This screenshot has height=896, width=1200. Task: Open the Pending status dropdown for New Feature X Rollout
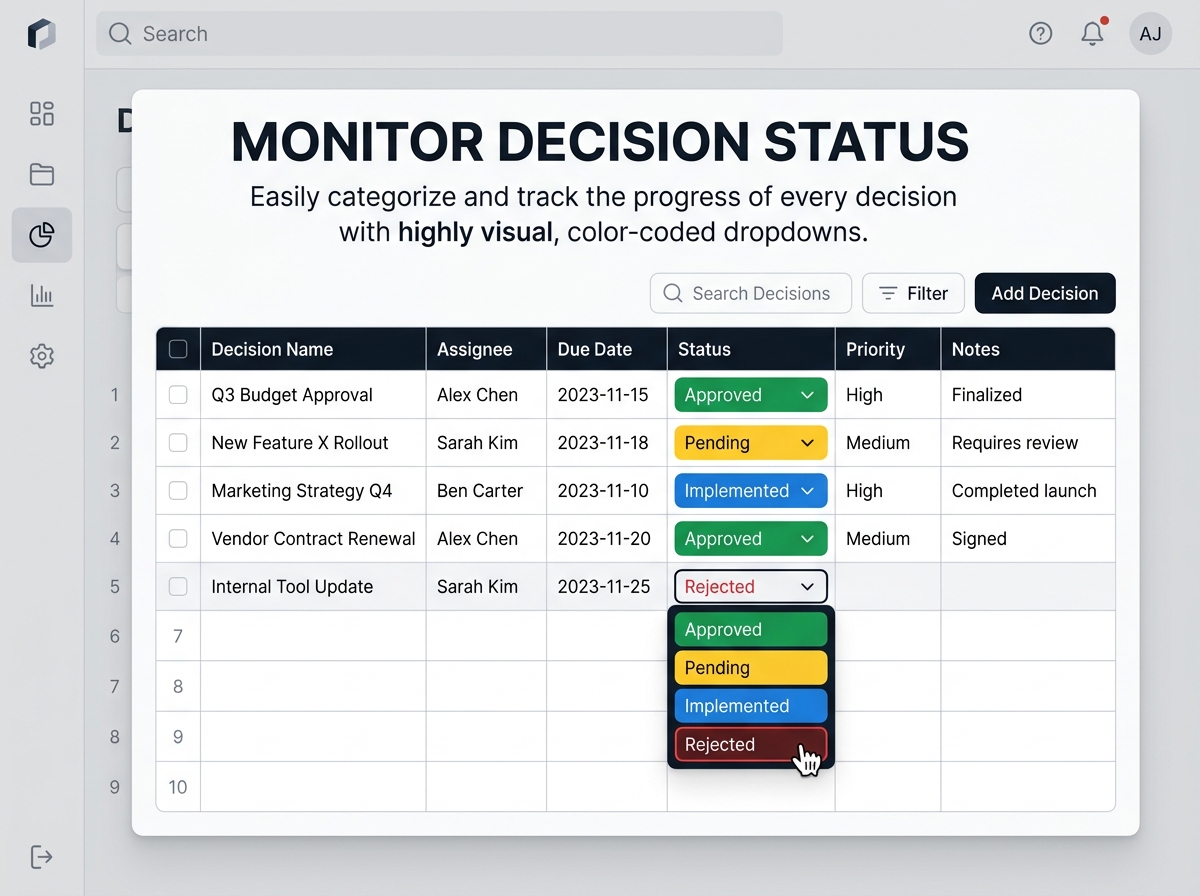(750, 443)
